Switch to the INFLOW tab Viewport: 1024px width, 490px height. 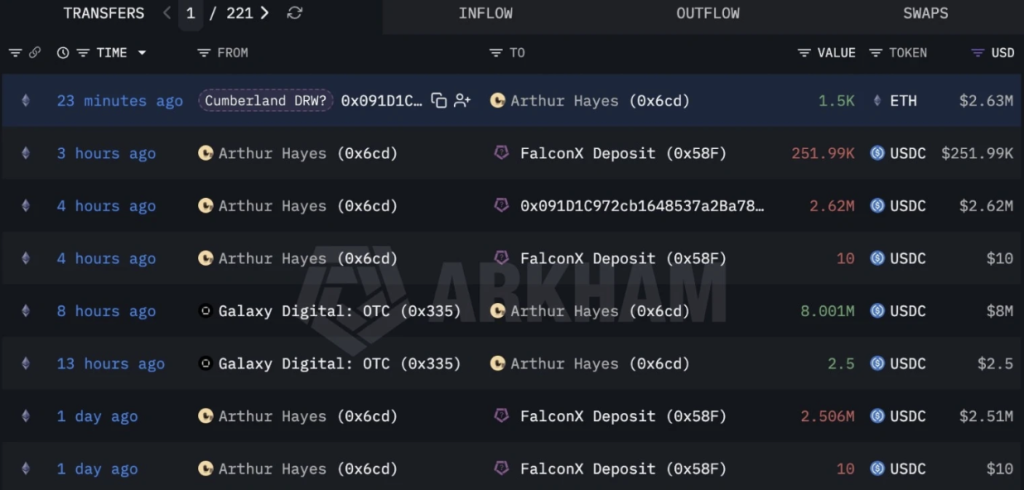click(485, 14)
